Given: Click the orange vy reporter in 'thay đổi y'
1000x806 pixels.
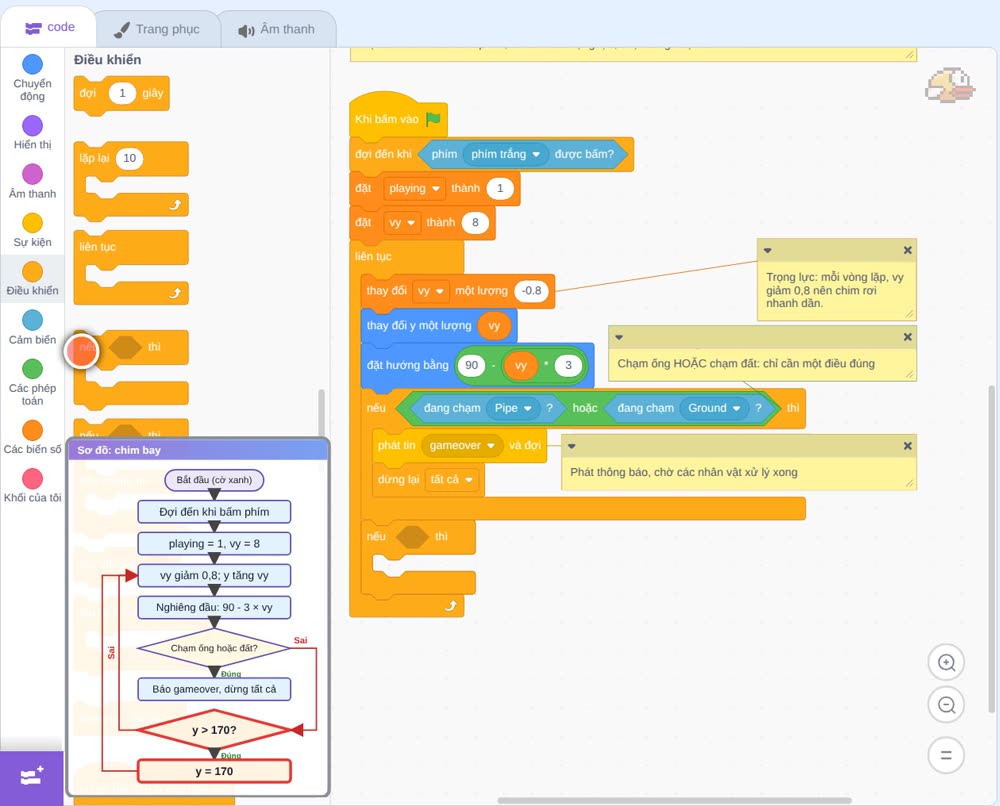Looking at the screenshot, I should pyautogui.click(x=494, y=326).
